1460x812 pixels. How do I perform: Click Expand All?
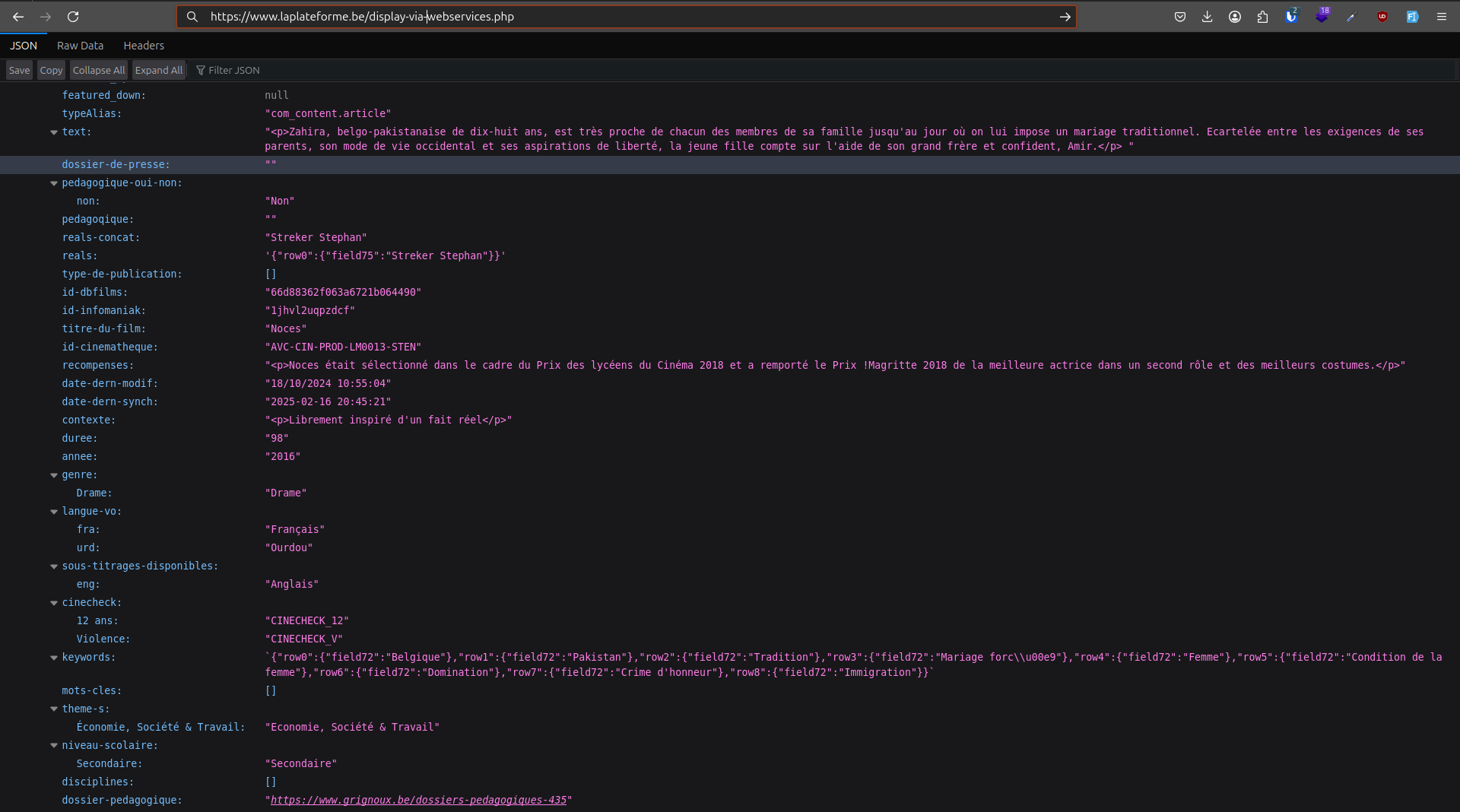pyautogui.click(x=159, y=70)
